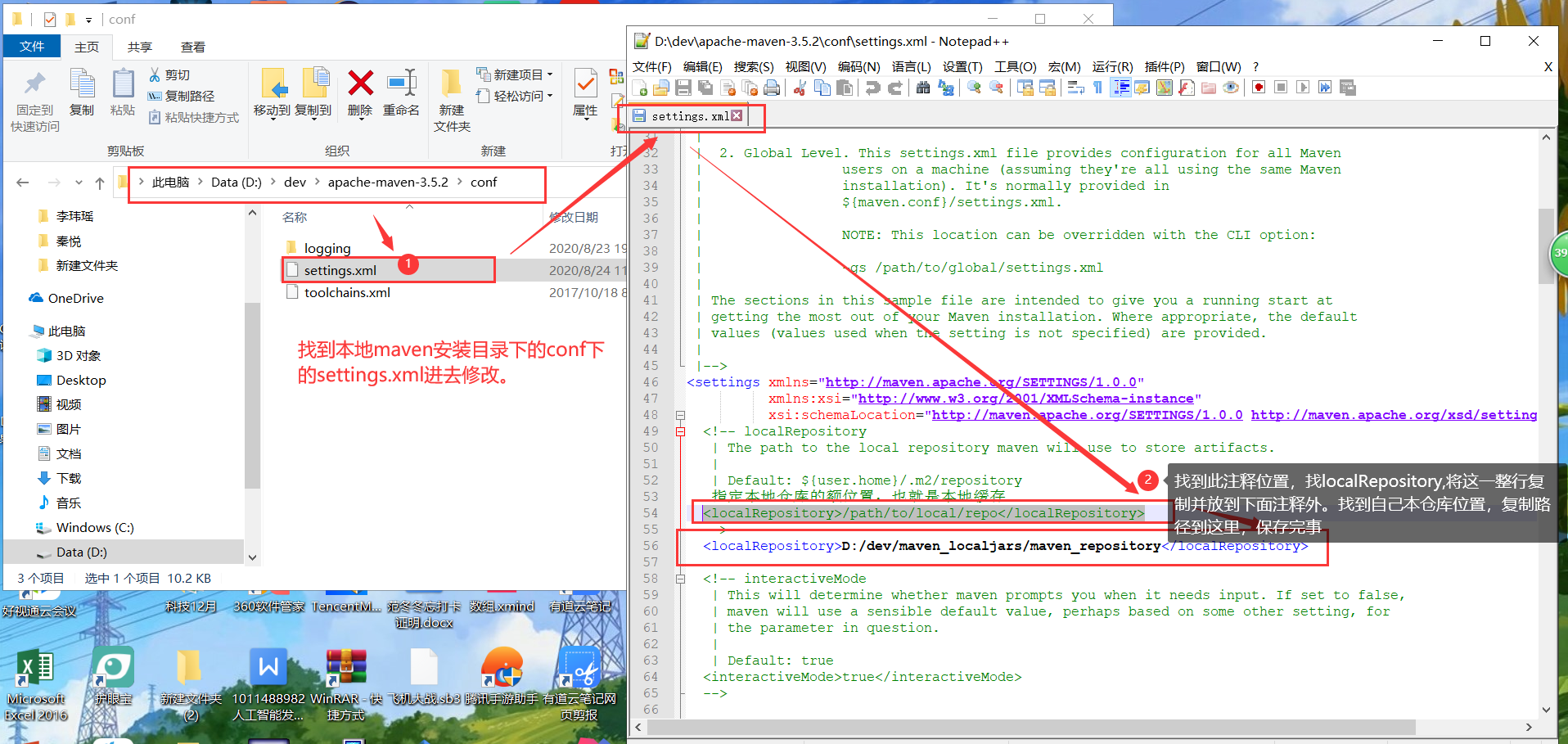Click the Zoom In magnifier icon
Screen dimensions: 1568x744
[x=974, y=88]
